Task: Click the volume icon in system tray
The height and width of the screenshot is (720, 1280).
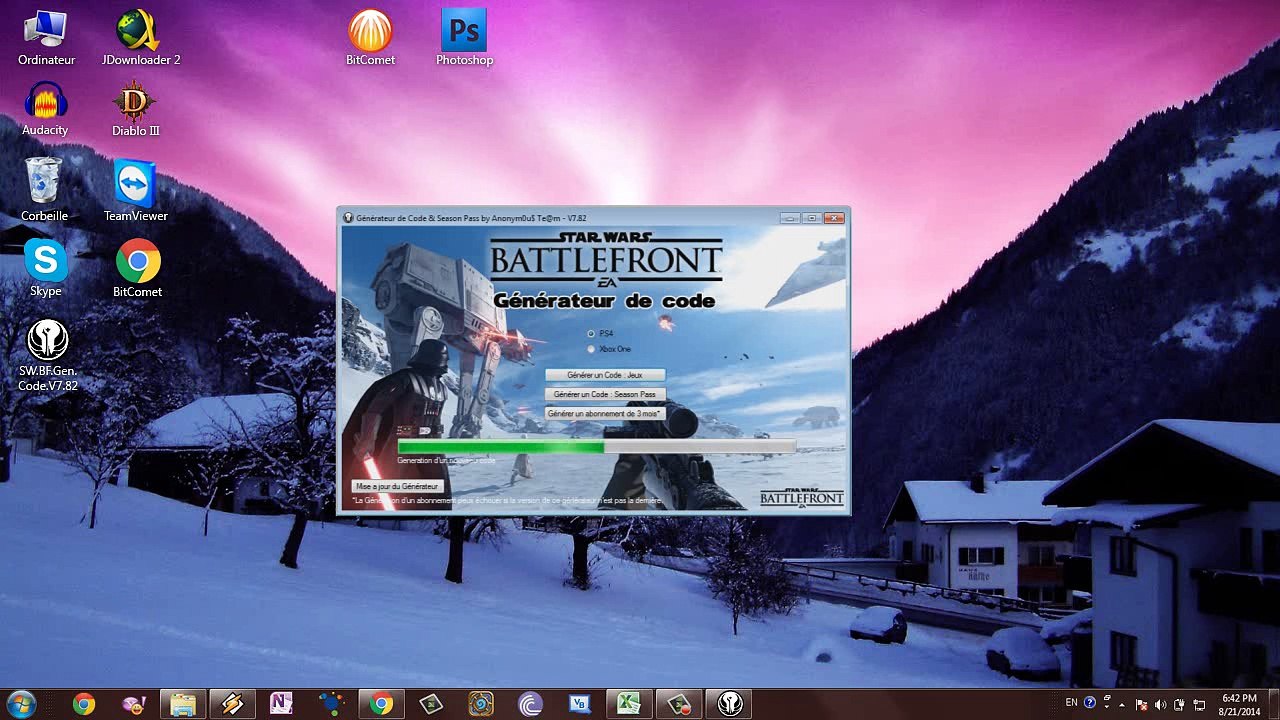Action: 1159,704
